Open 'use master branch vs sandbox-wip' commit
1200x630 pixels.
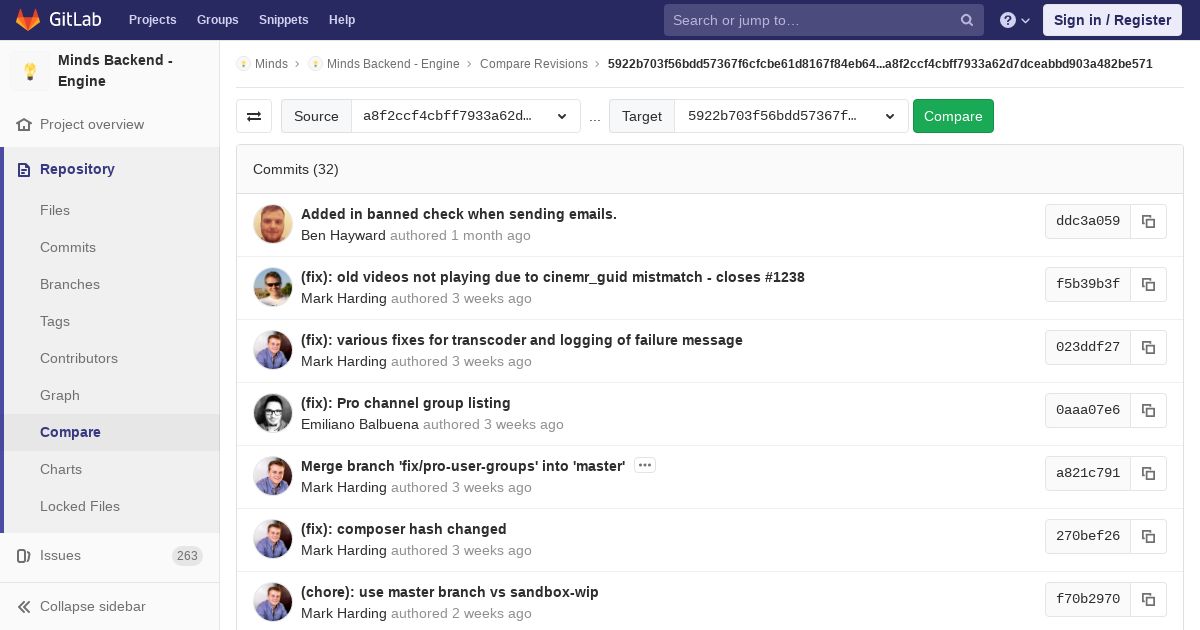[450, 592]
